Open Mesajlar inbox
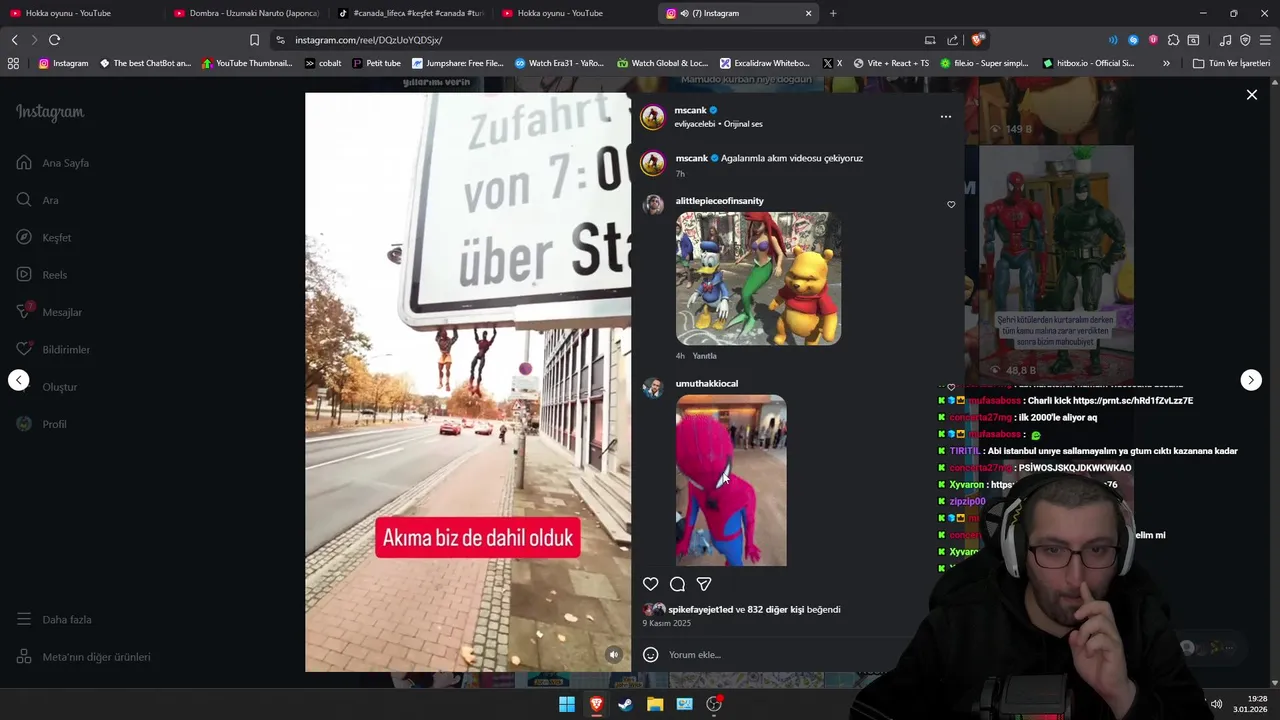 (49, 312)
